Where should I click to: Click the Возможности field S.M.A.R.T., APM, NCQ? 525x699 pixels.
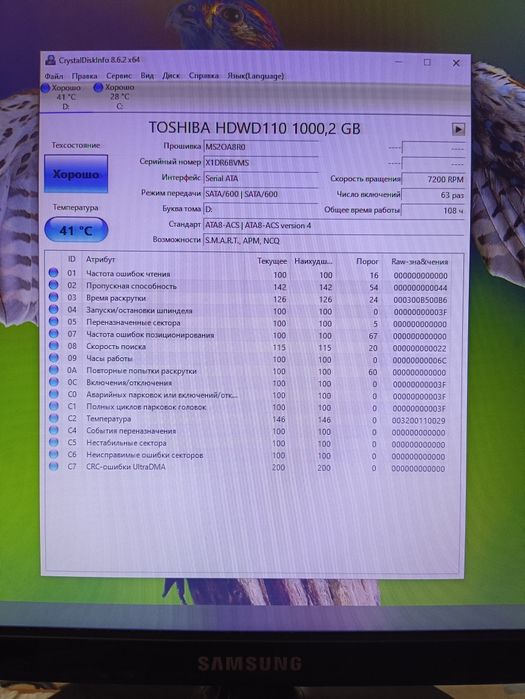click(333, 241)
